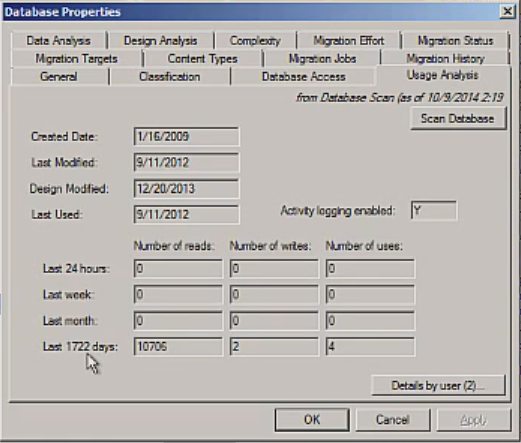Click the Last Modified date field
Screen dimensions: 521x443
(x=186, y=162)
